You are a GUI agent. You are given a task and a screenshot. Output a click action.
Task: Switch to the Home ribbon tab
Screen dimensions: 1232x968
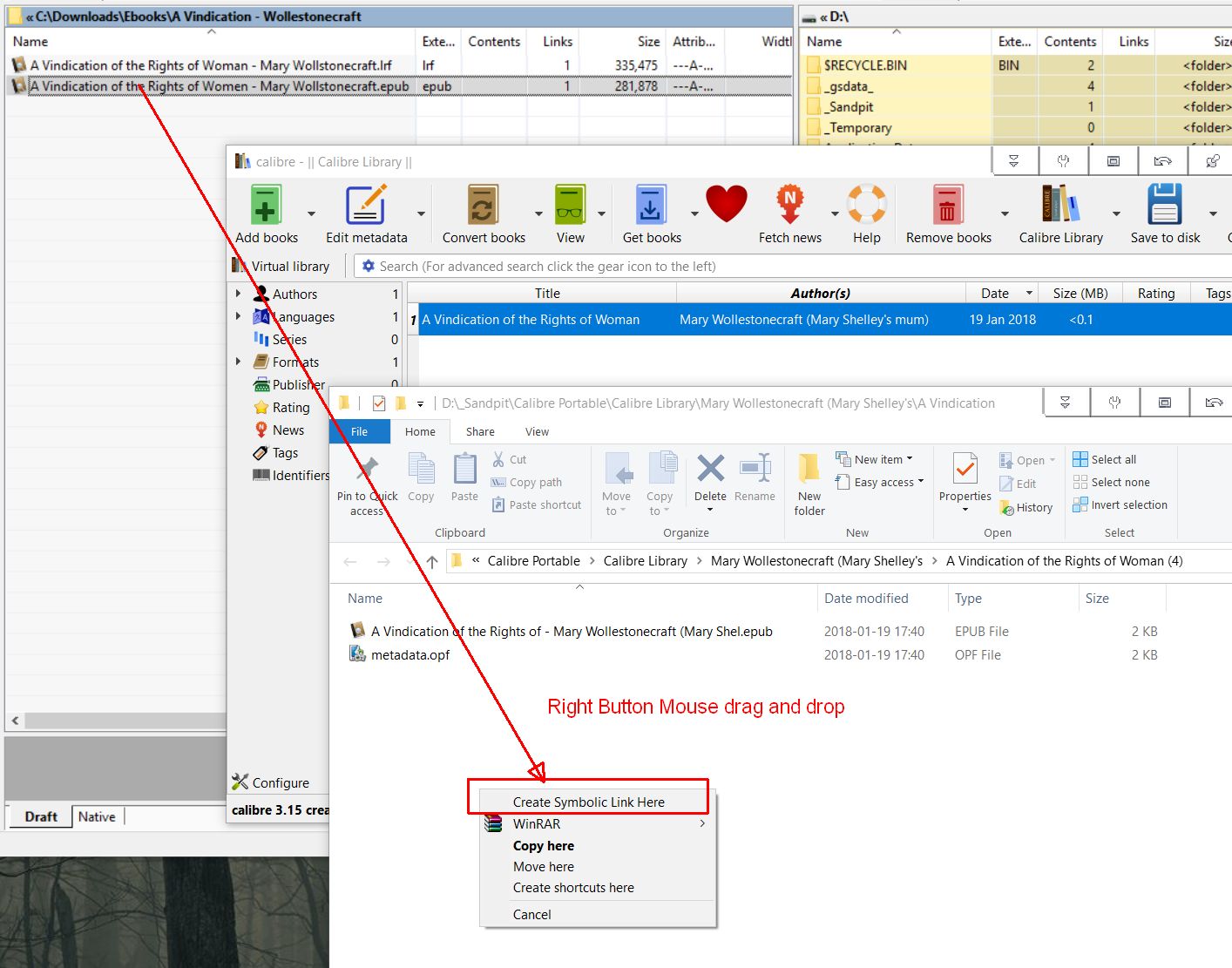[x=420, y=431]
